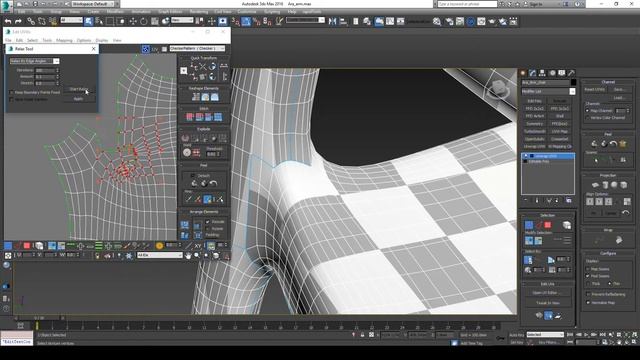Toggle Rotate checkbox in Arrange Elements
Viewport: 640px width, 360px height.
coord(207,229)
